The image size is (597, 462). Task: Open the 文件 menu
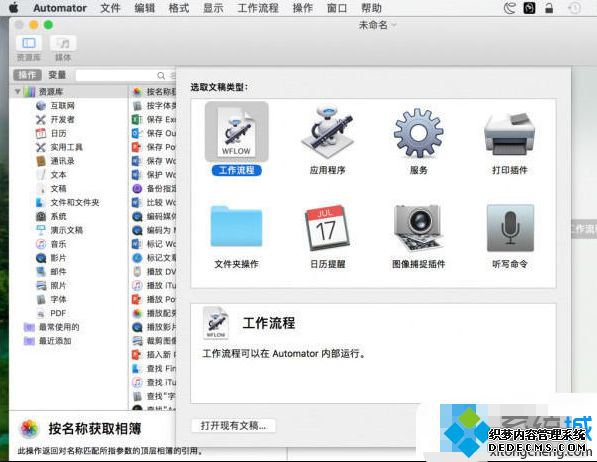tap(110, 8)
